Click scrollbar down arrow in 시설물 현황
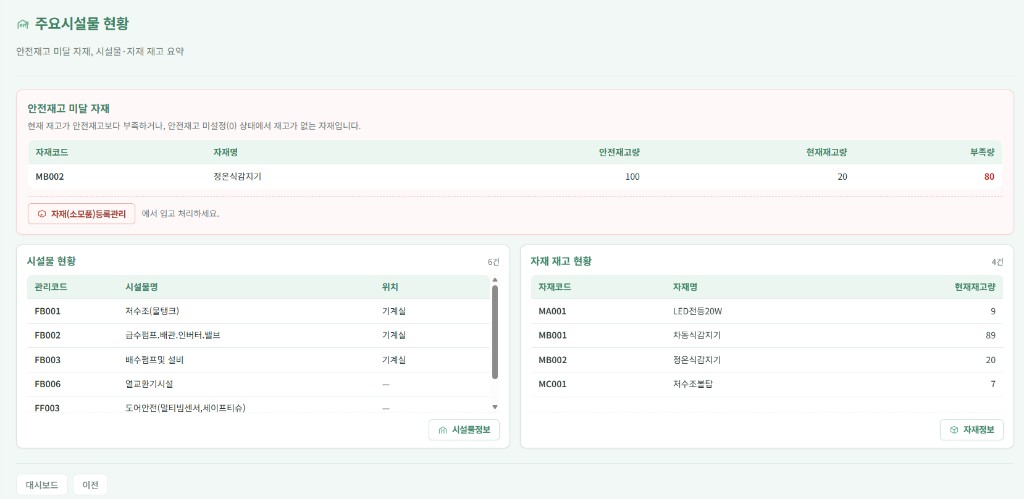This screenshot has width=1024, height=499. 494,406
